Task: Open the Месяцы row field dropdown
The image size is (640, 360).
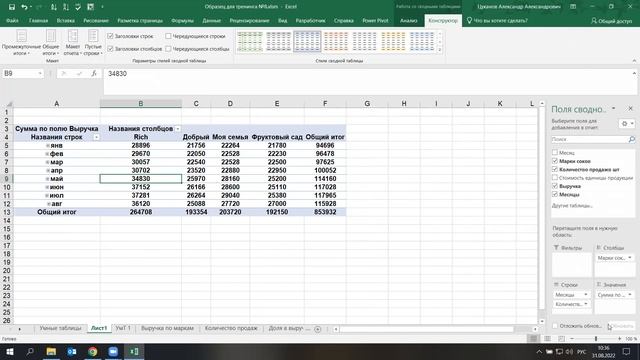Action: (x=586, y=295)
